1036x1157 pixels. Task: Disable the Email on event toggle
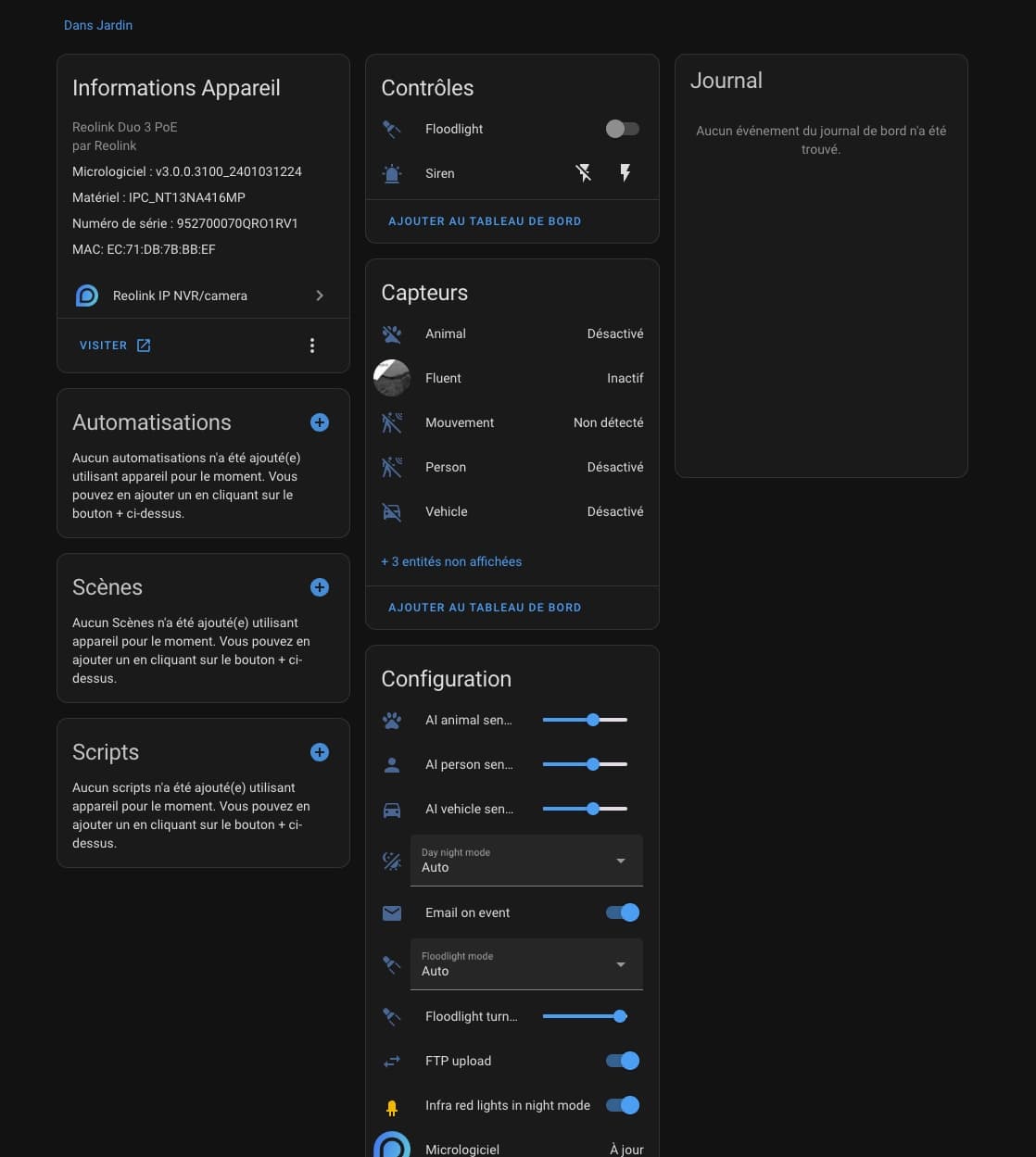pos(623,912)
